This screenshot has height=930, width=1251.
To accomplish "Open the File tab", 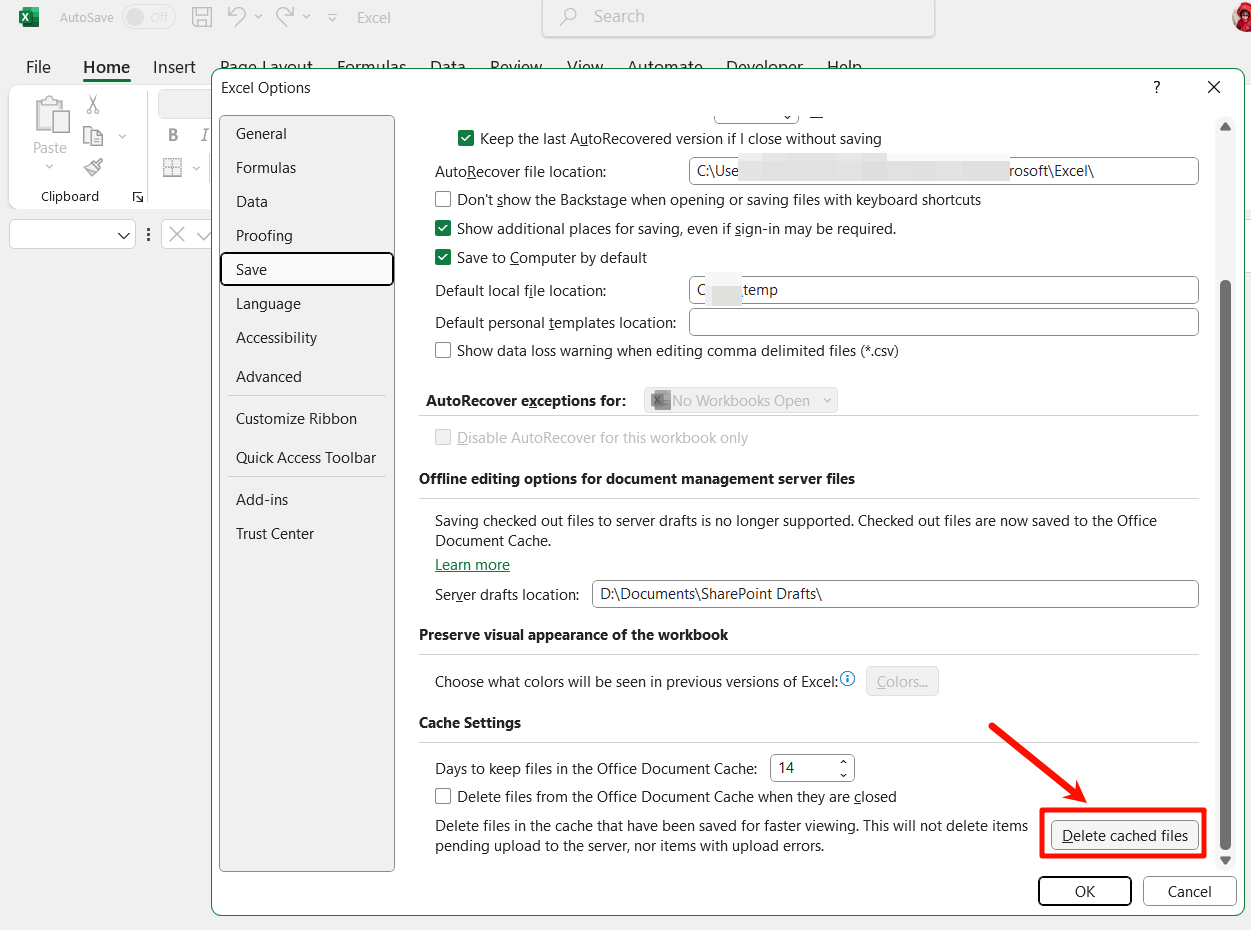I will coord(38,67).
